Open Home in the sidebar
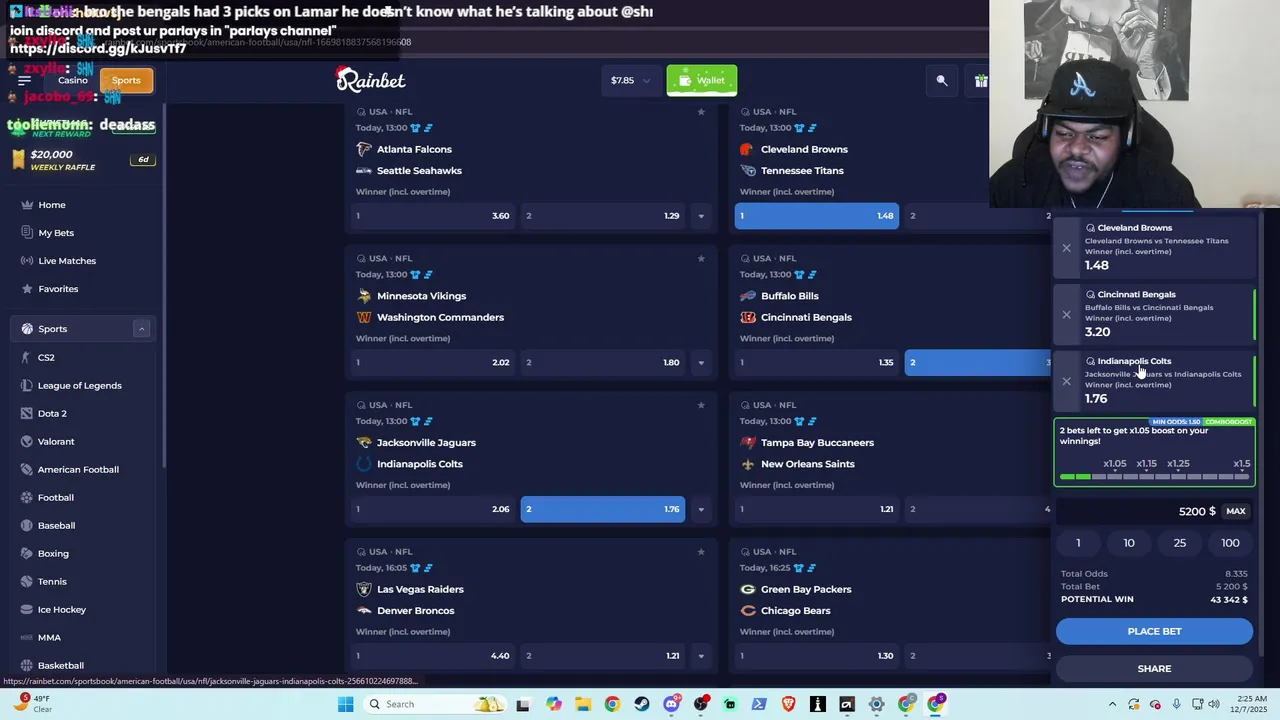This screenshot has width=1280, height=720. tap(52, 205)
